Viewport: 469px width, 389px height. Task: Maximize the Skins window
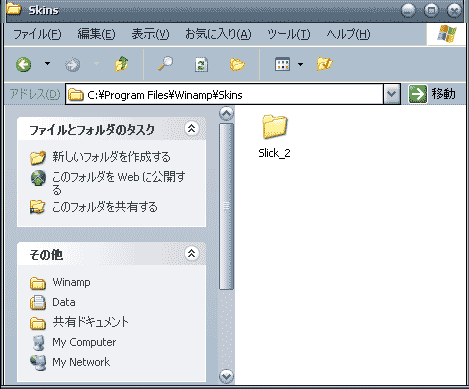(431, 10)
